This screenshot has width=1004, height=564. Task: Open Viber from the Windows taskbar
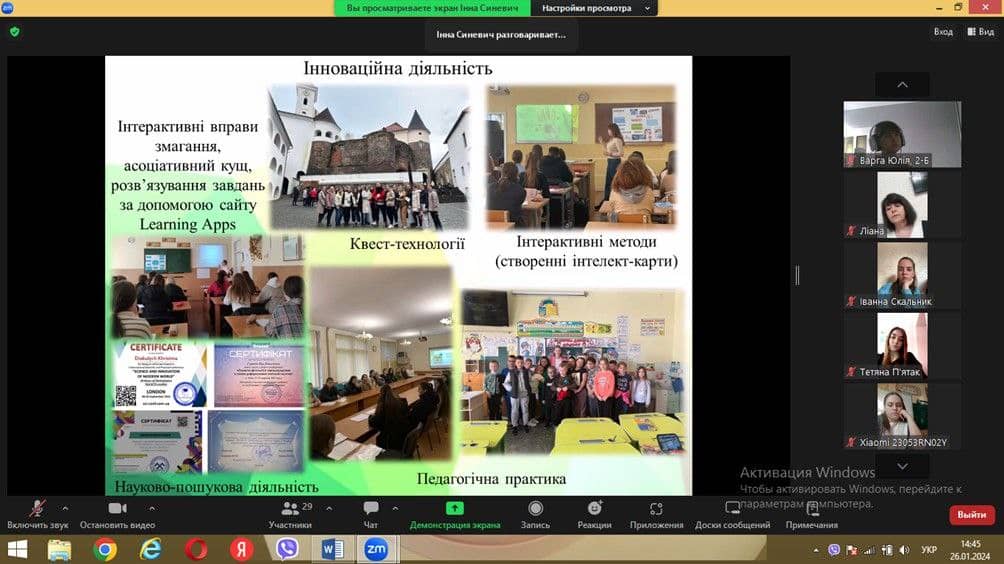[x=287, y=549]
